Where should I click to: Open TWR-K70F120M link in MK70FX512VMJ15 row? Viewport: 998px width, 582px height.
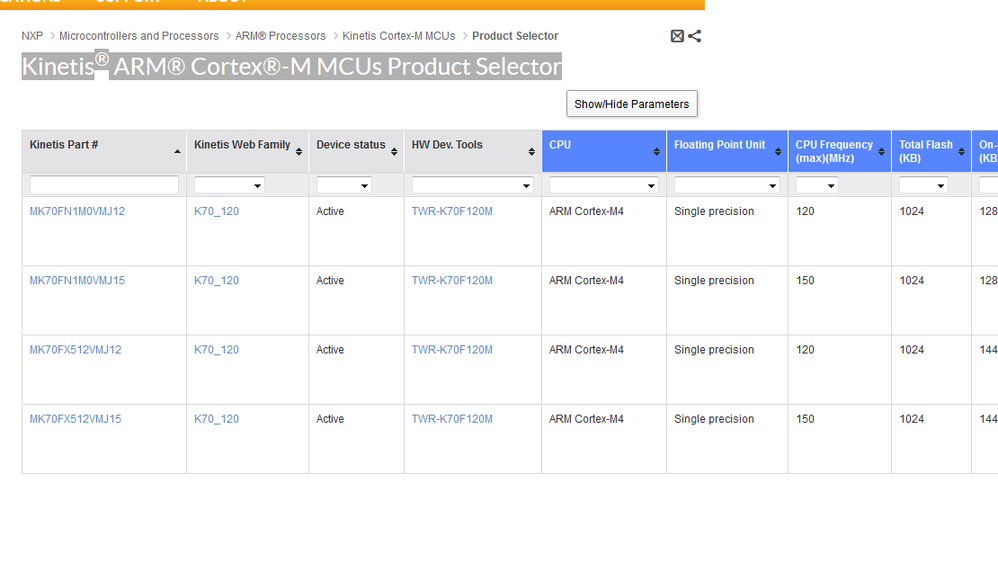(x=452, y=420)
